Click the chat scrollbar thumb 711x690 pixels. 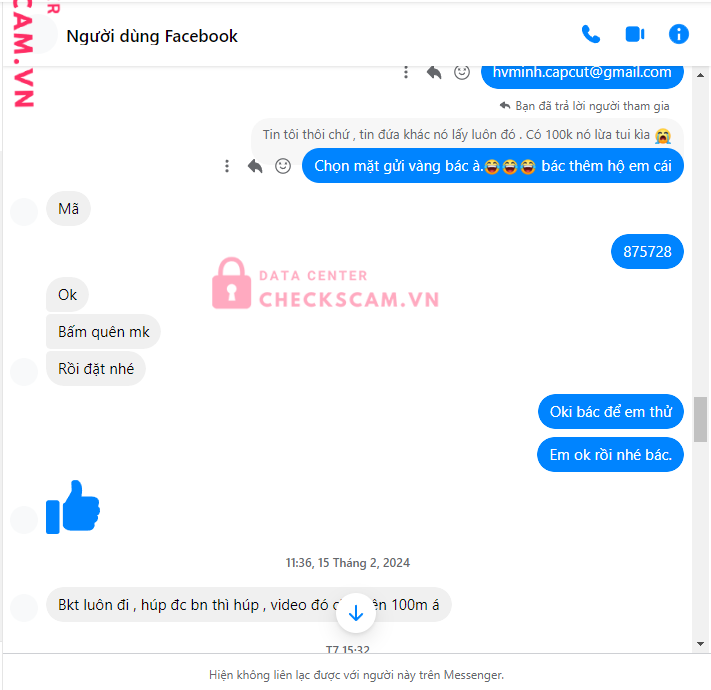(x=700, y=419)
